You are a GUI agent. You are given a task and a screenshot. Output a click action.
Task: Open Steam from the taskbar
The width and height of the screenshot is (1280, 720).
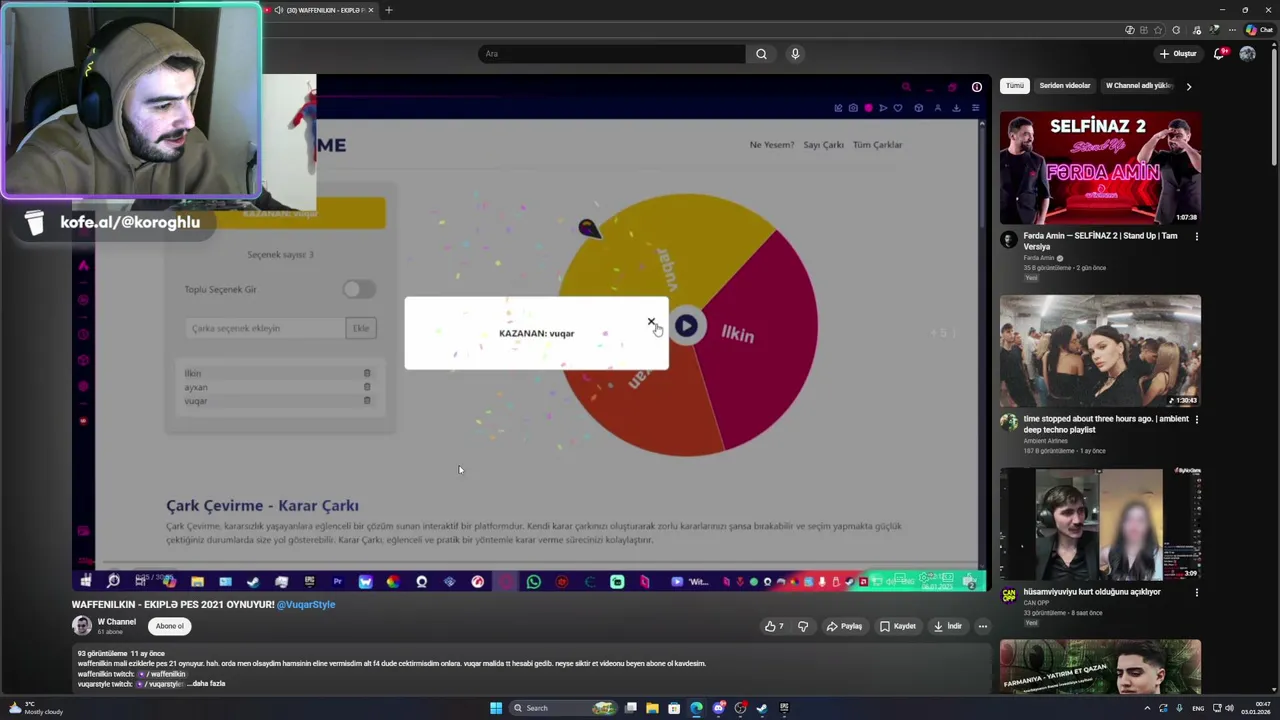762,708
